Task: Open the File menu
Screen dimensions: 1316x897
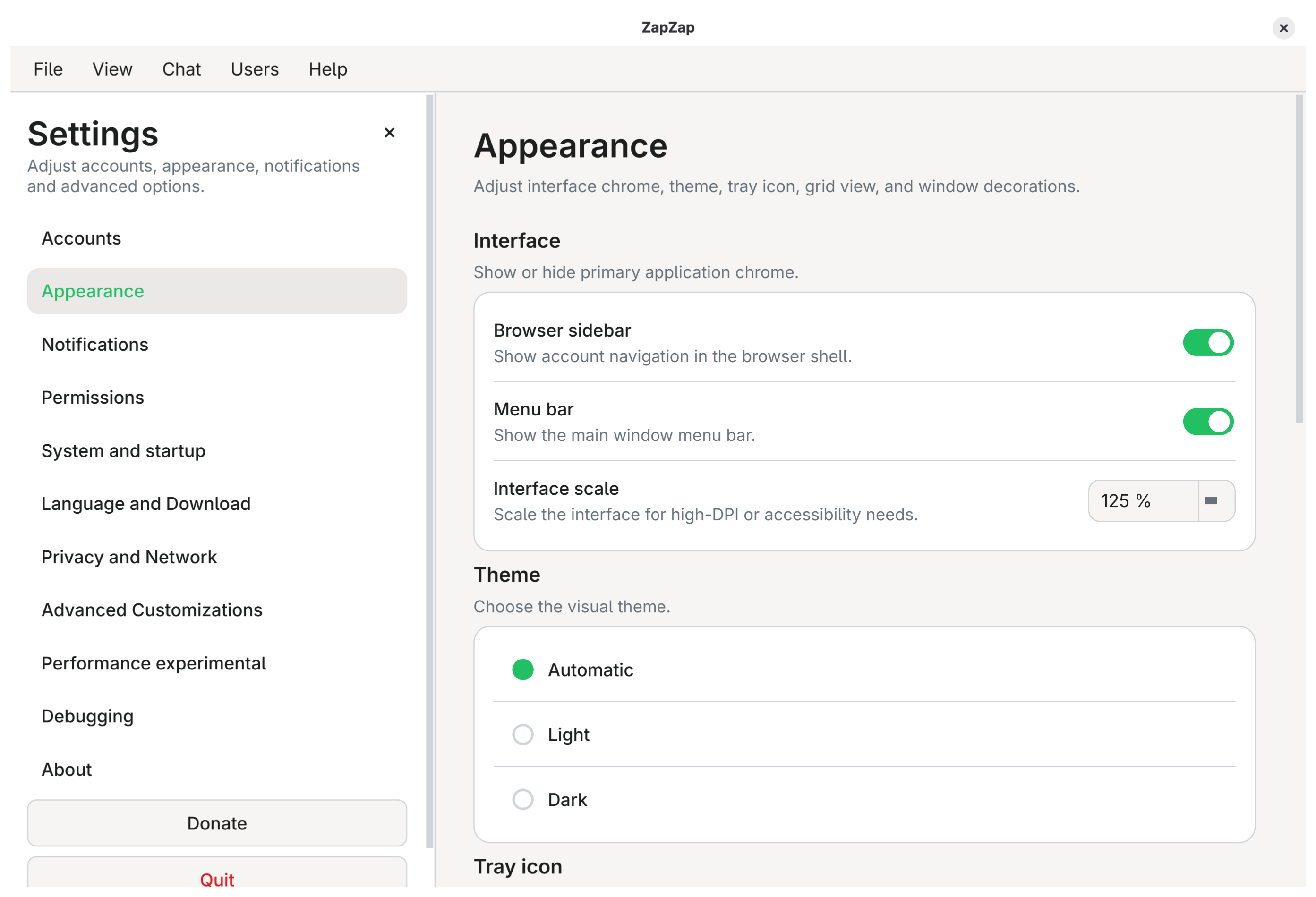Action: click(x=48, y=69)
